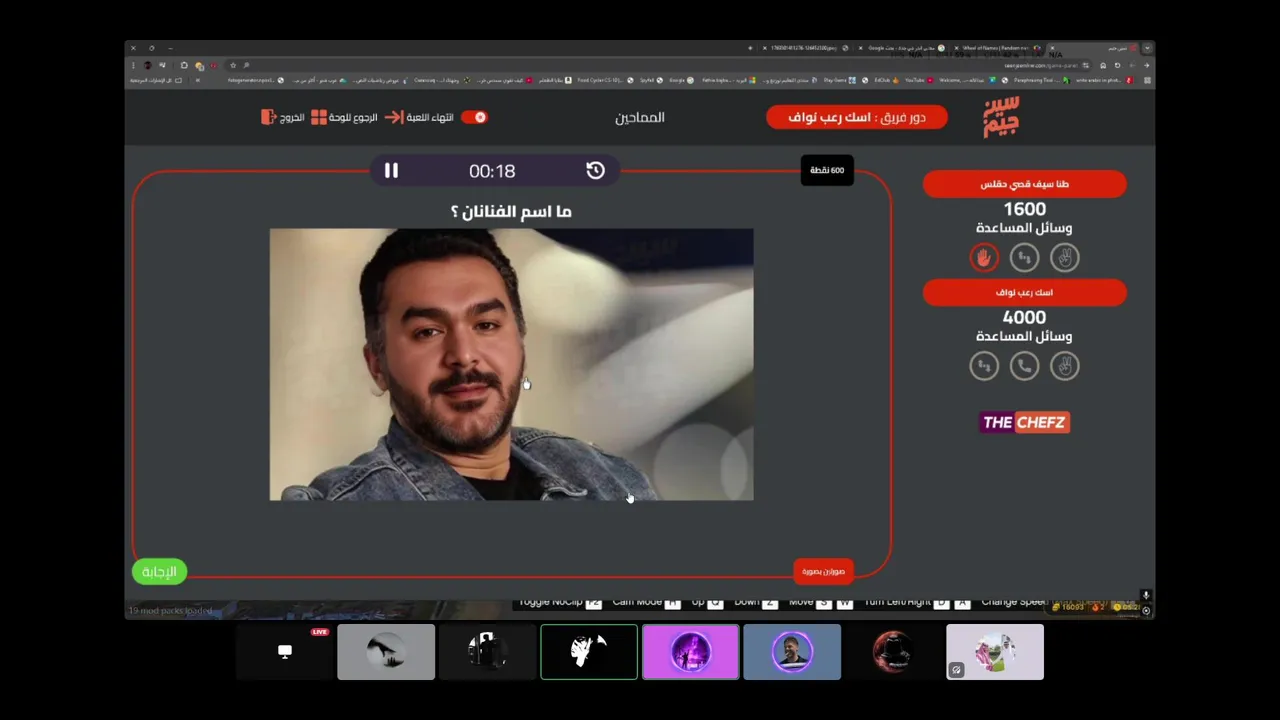Select the screen-share tile marked LIVE
The width and height of the screenshot is (1280, 720).
pyautogui.click(x=285, y=652)
